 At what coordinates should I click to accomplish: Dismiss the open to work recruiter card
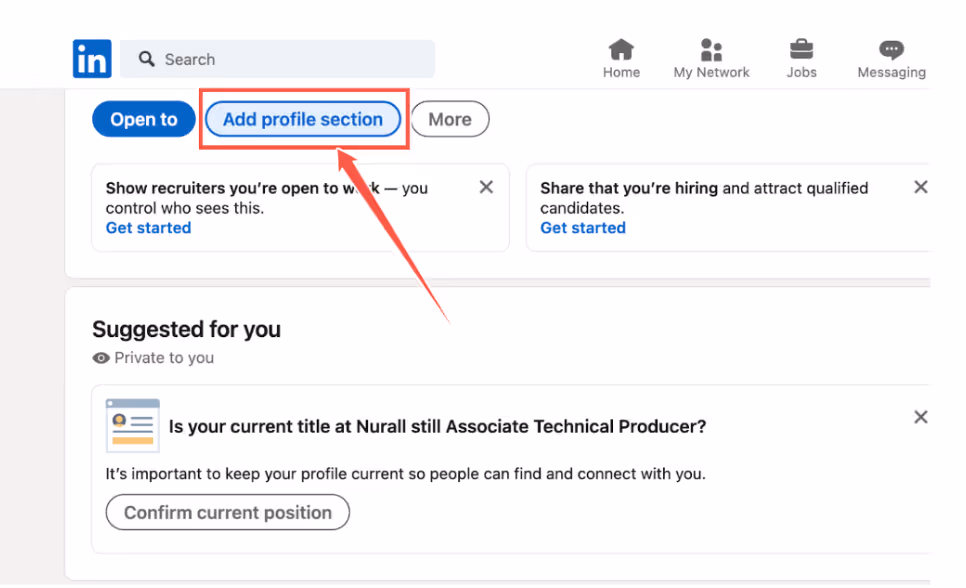(486, 186)
